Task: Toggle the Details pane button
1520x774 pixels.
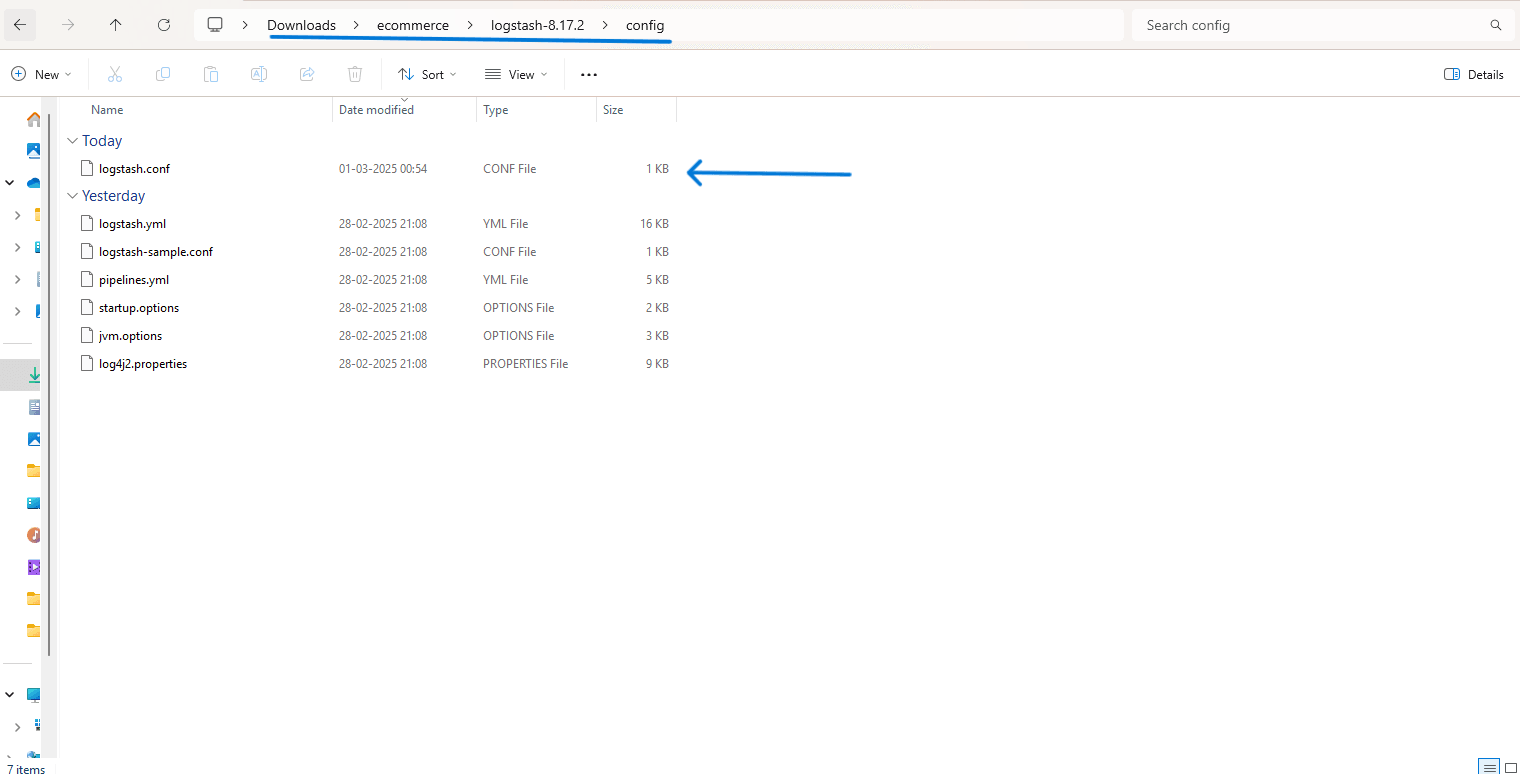Action: coord(1474,74)
